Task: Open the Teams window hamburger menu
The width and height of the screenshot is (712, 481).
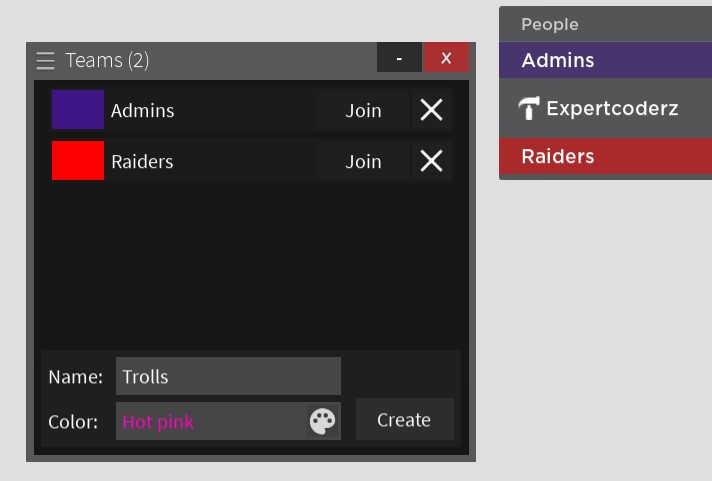Action: pos(45,60)
